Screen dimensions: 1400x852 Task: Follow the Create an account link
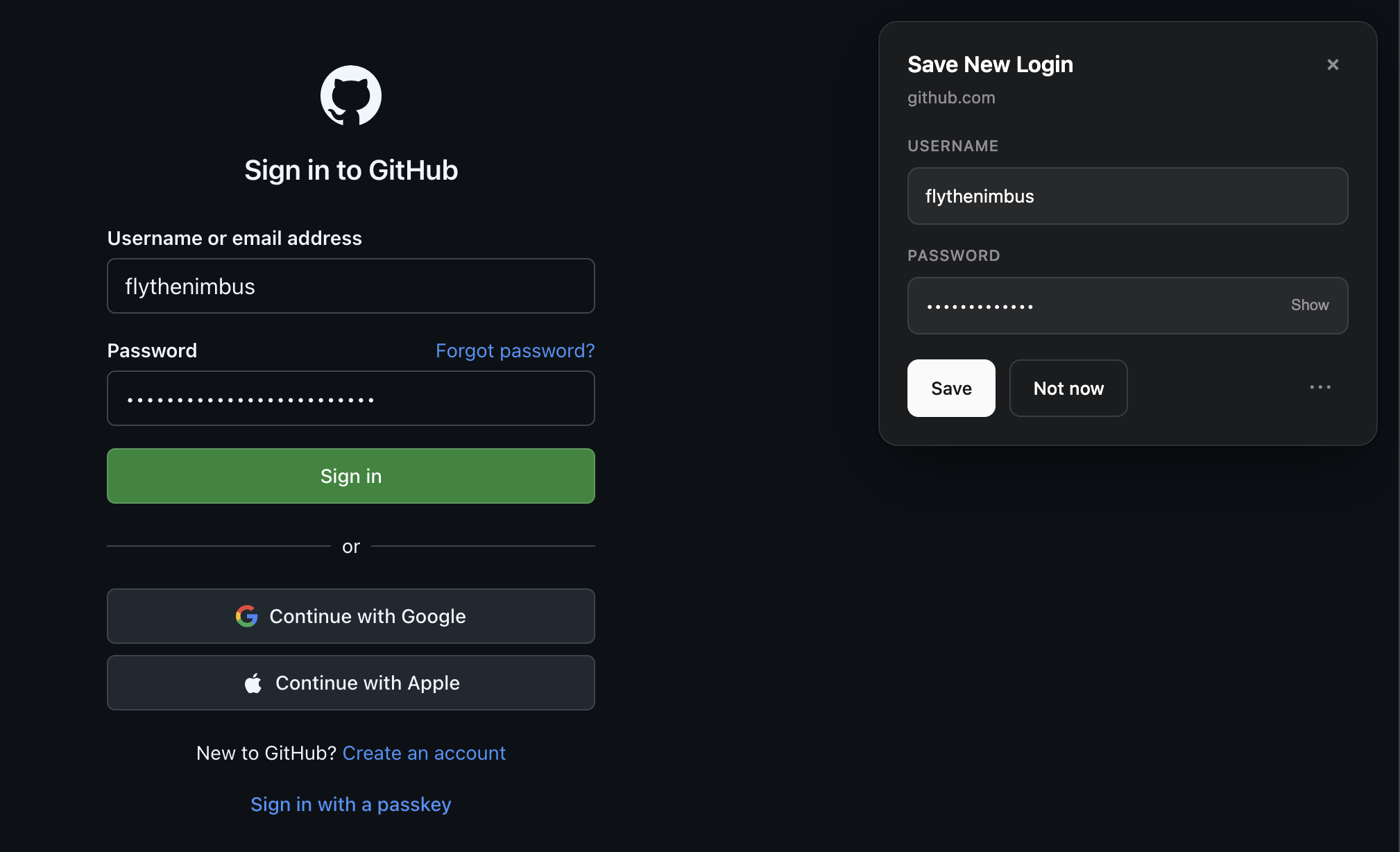coord(424,753)
